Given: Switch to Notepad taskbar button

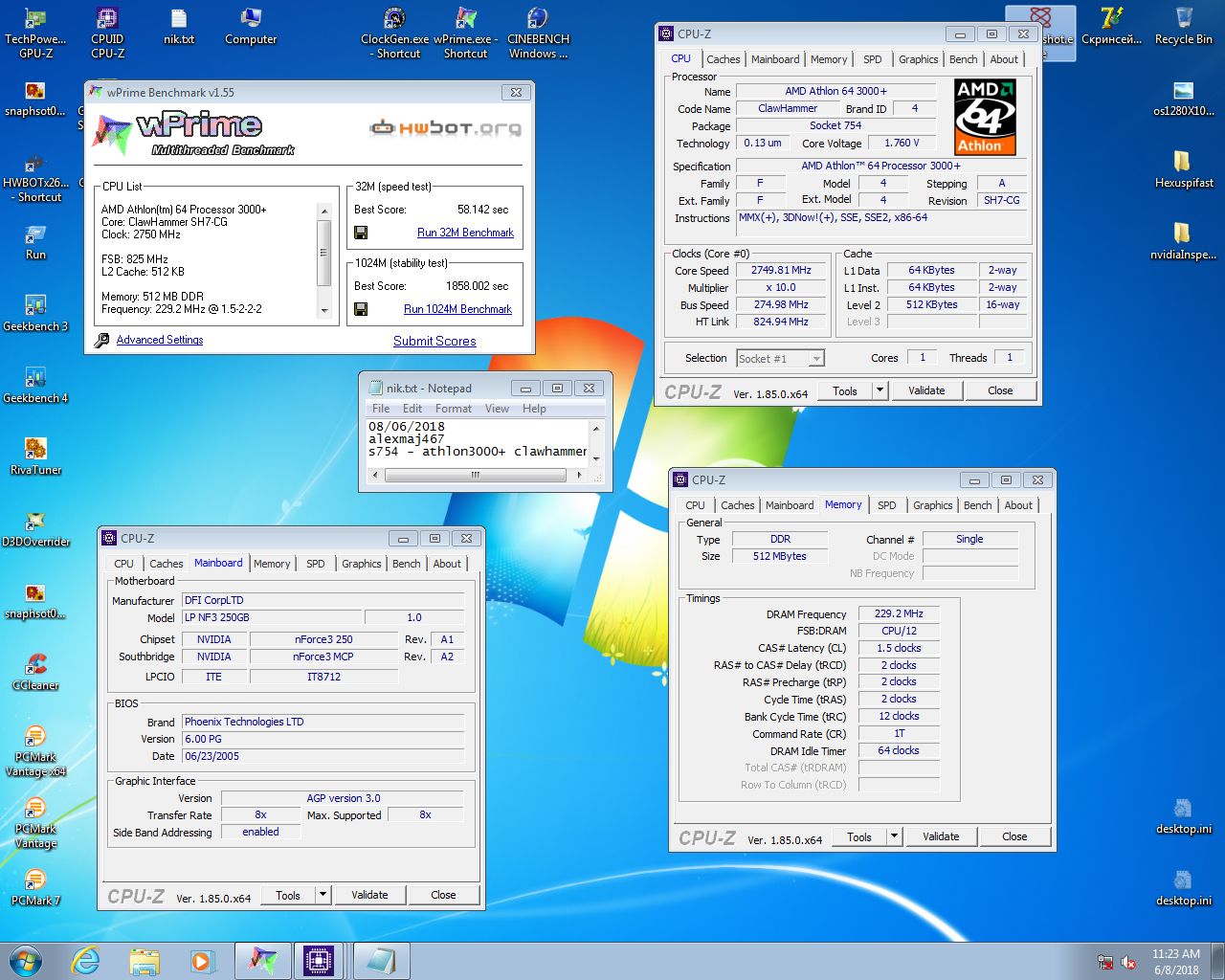Looking at the screenshot, I should coord(381,961).
